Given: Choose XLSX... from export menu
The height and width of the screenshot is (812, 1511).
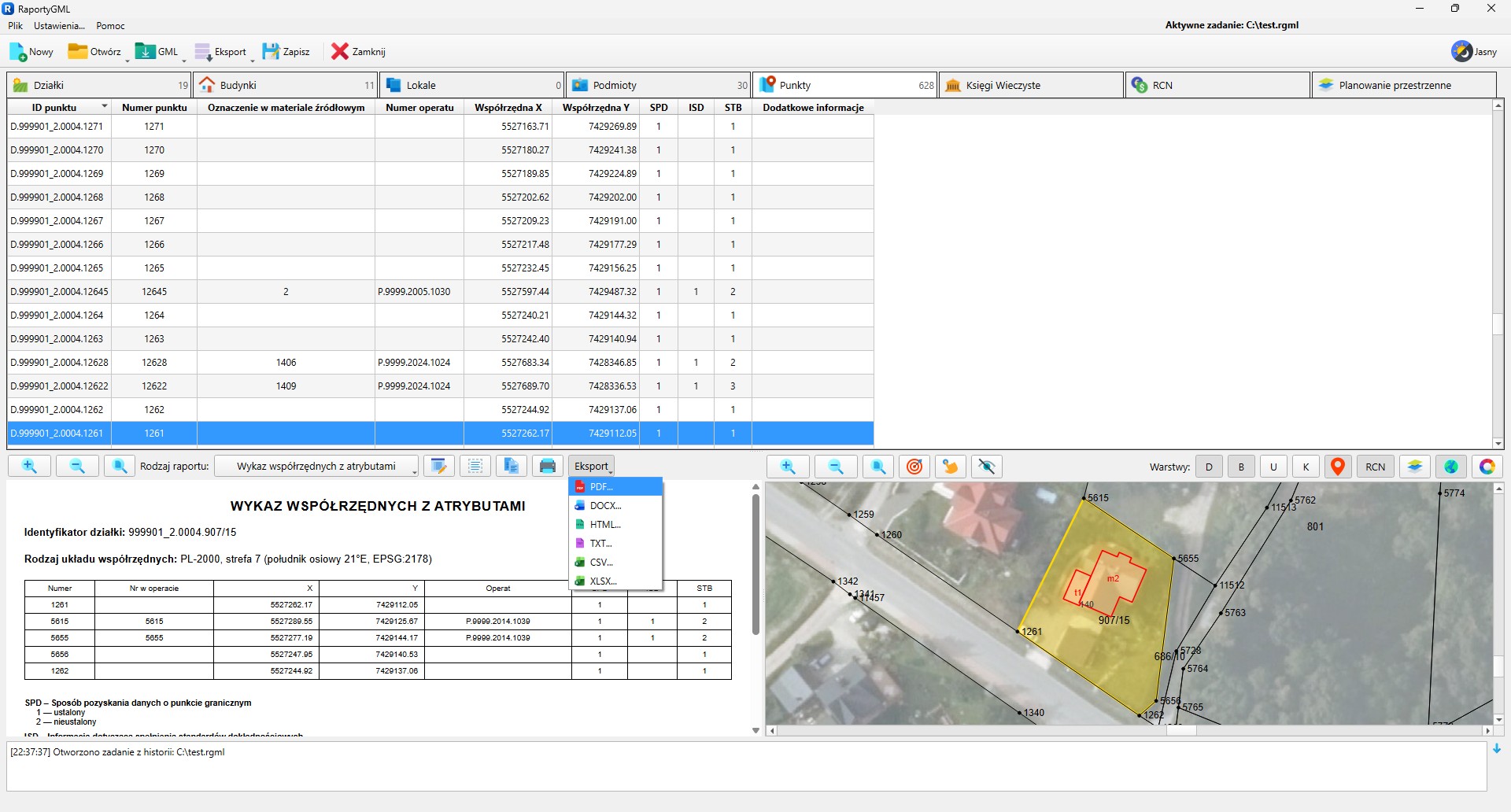Looking at the screenshot, I should coord(616,581).
